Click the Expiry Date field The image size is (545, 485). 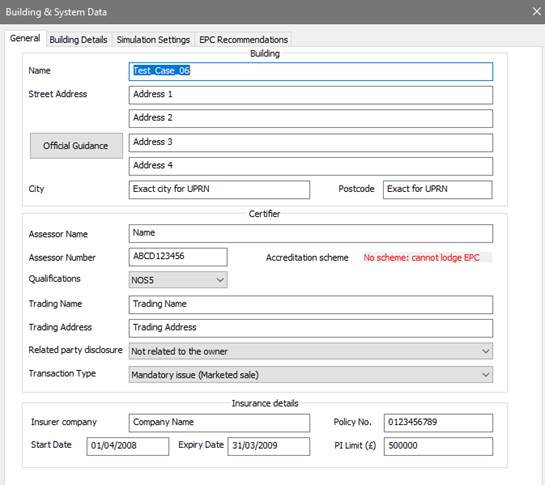269,446
